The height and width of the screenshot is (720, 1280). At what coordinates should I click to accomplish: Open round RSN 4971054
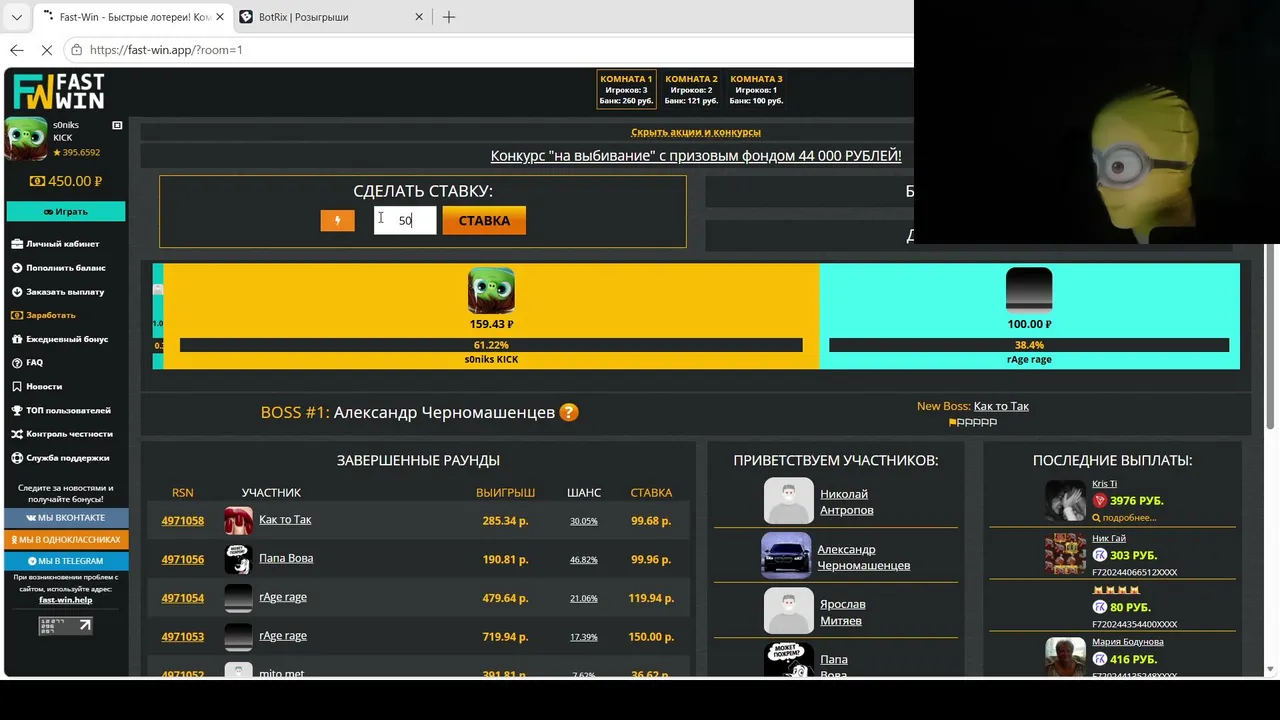182,598
